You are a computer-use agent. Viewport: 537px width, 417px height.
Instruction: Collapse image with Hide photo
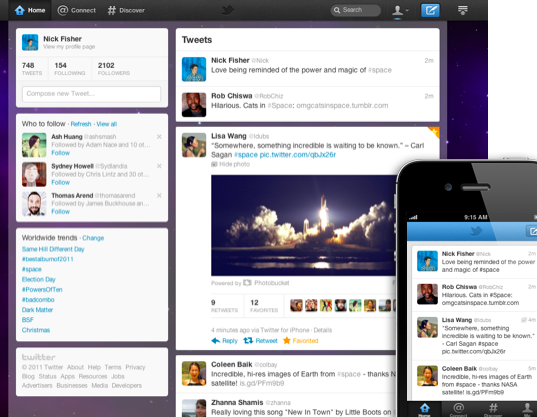click(230, 164)
